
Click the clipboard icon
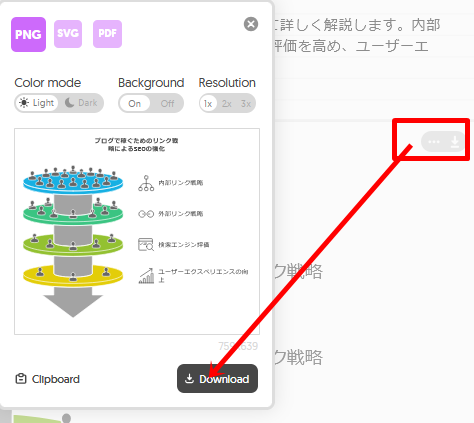coord(21,379)
